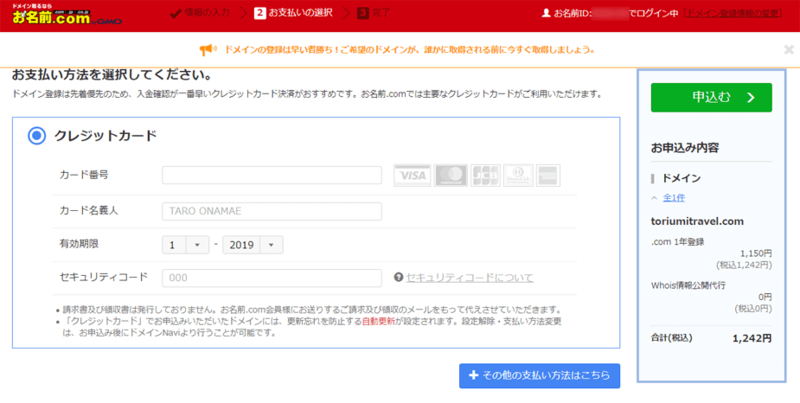Click the セキュリティコード input field

(272, 278)
